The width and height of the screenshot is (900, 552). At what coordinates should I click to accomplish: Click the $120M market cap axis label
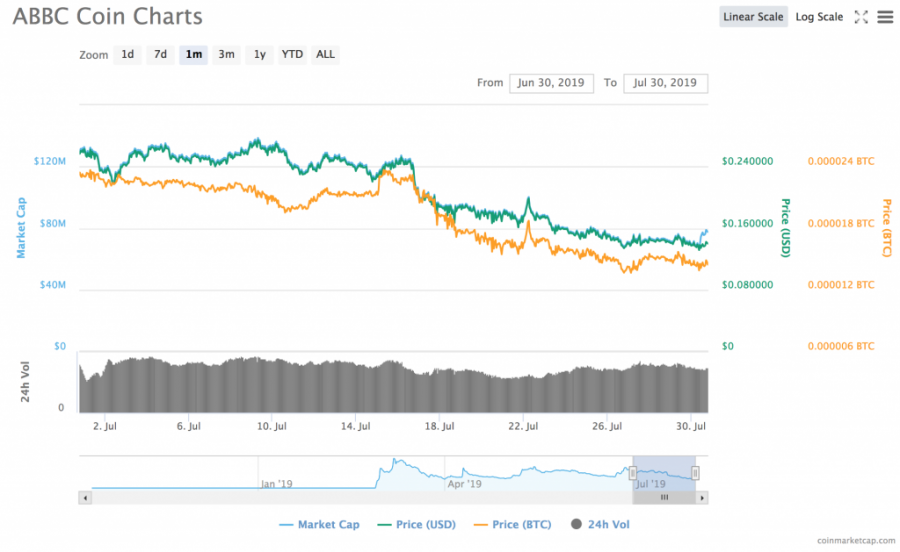49,161
